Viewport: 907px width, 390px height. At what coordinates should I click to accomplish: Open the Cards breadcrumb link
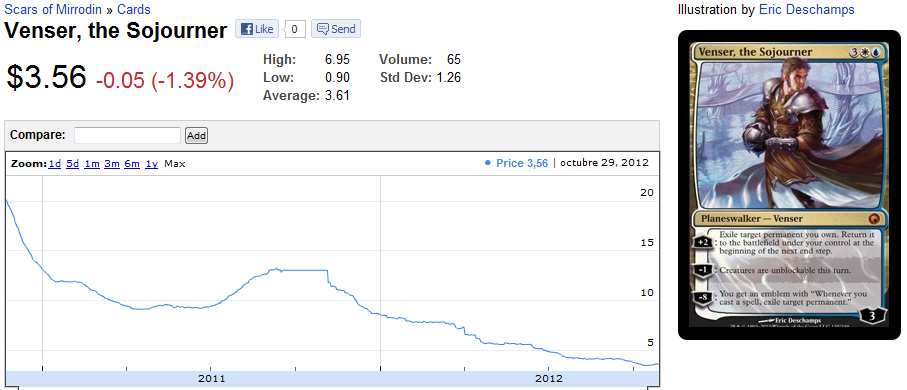click(134, 9)
